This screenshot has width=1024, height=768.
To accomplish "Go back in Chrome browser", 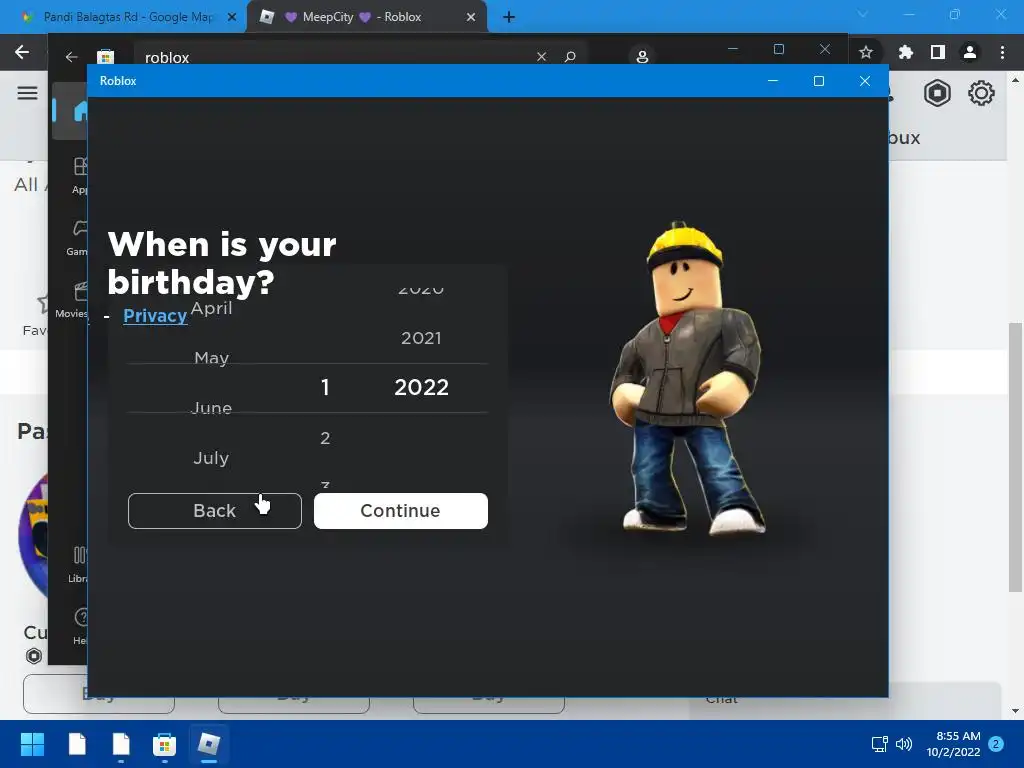I will tap(22, 52).
